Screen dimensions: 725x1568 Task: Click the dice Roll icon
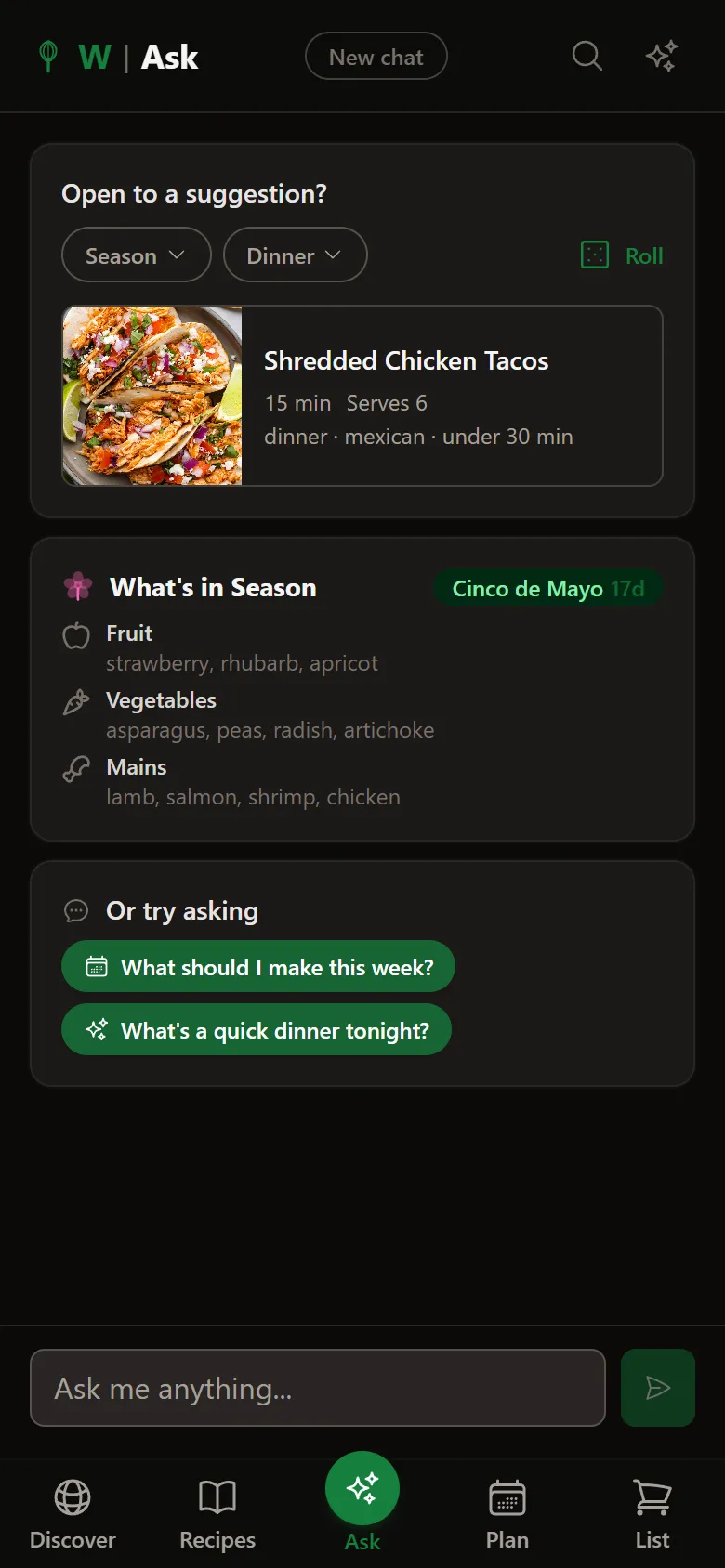point(595,255)
